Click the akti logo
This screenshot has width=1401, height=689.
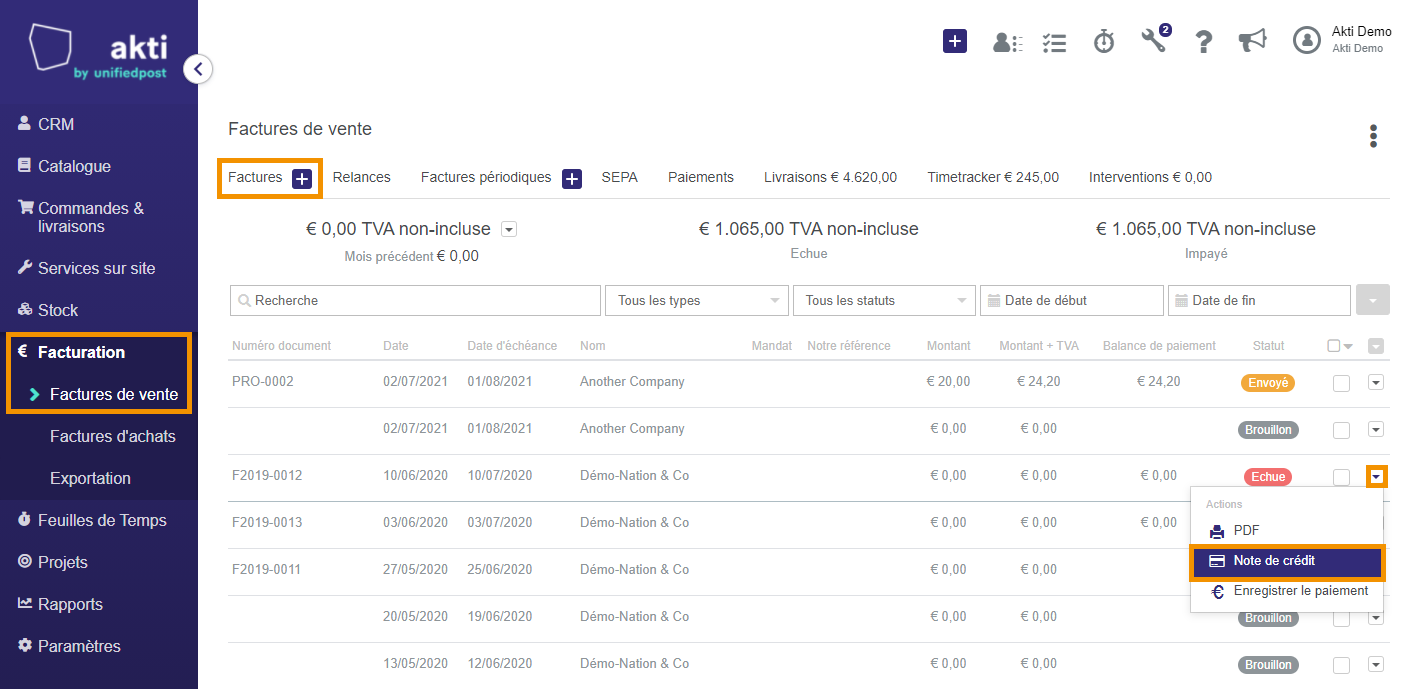click(98, 53)
